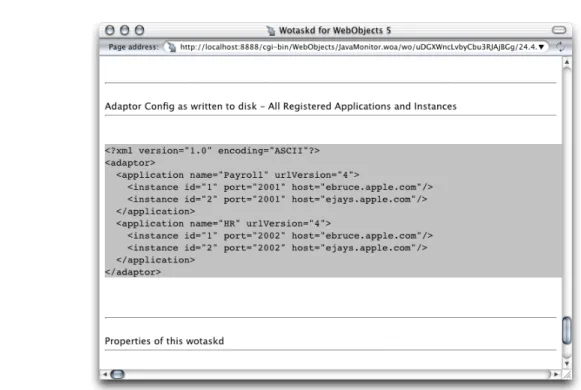Image resolution: width=581 pixels, height=390 pixels.
Task: Click the horizontal scrollbar thumb
Action: (x=117, y=374)
